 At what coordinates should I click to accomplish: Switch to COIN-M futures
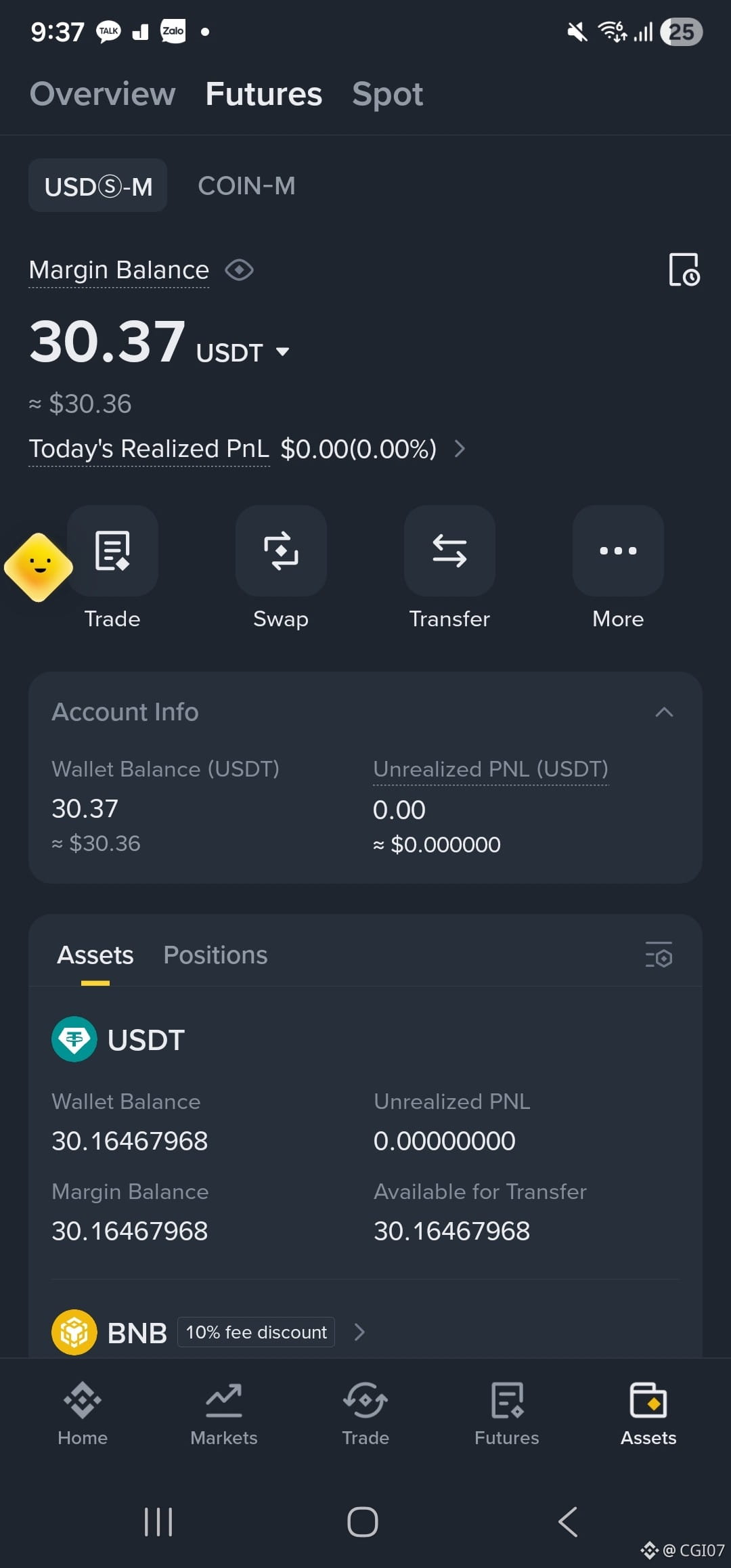(x=246, y=186)
